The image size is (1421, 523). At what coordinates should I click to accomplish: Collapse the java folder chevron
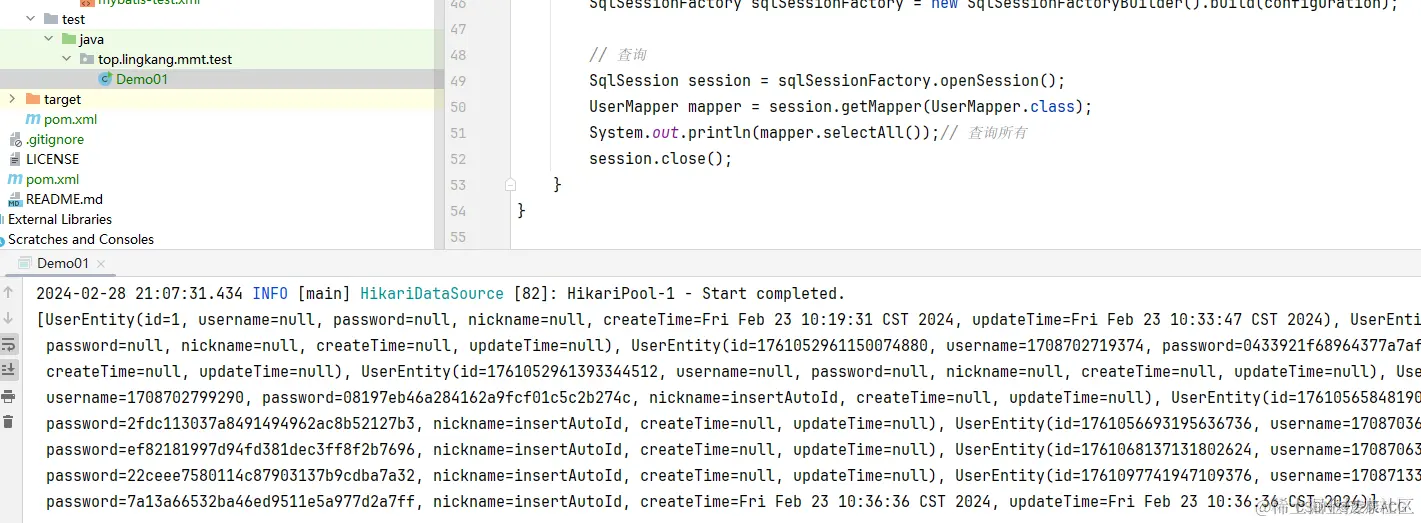tap(48, 39)
